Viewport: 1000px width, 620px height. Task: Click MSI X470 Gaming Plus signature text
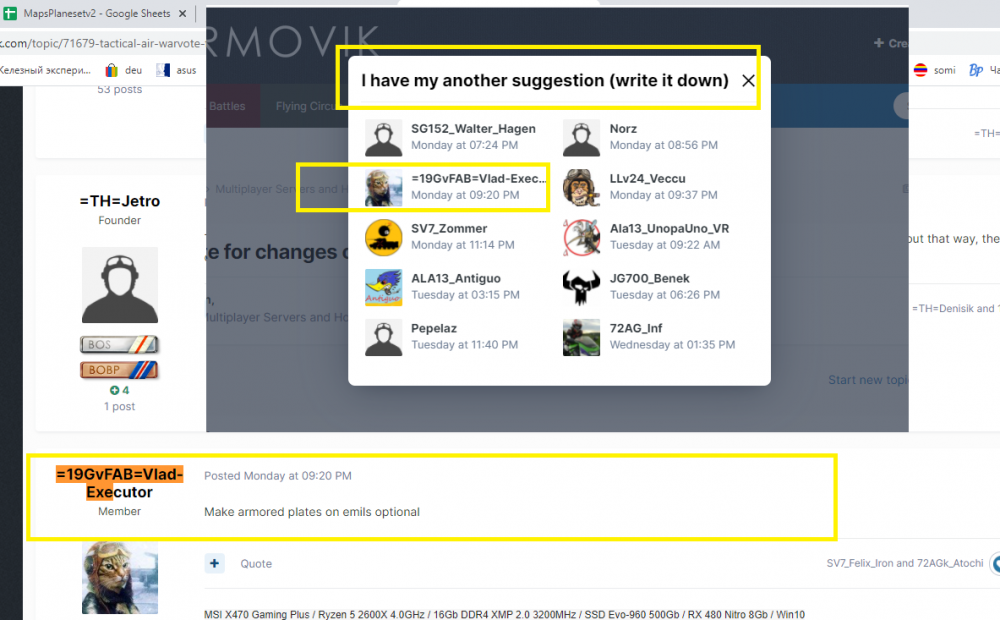click(x=504, y=614)
